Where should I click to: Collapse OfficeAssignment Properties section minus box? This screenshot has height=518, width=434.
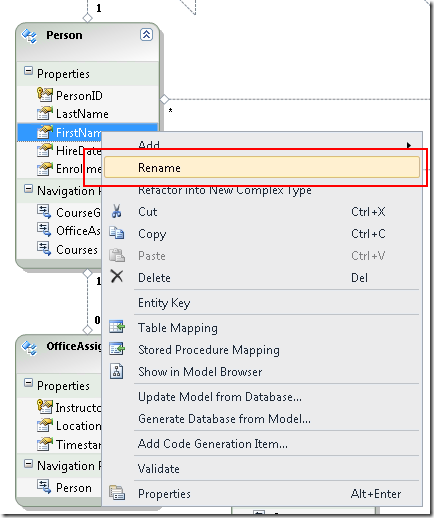coord(28,383)
